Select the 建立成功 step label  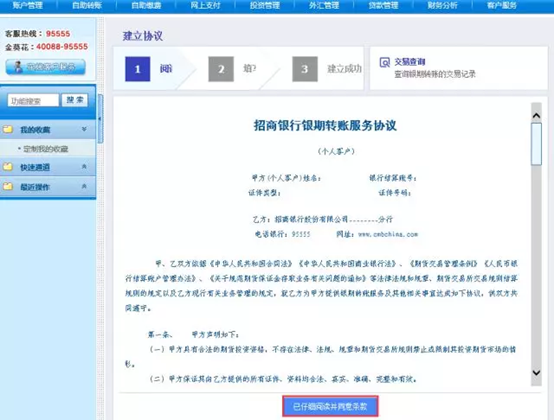coord(344,69)
